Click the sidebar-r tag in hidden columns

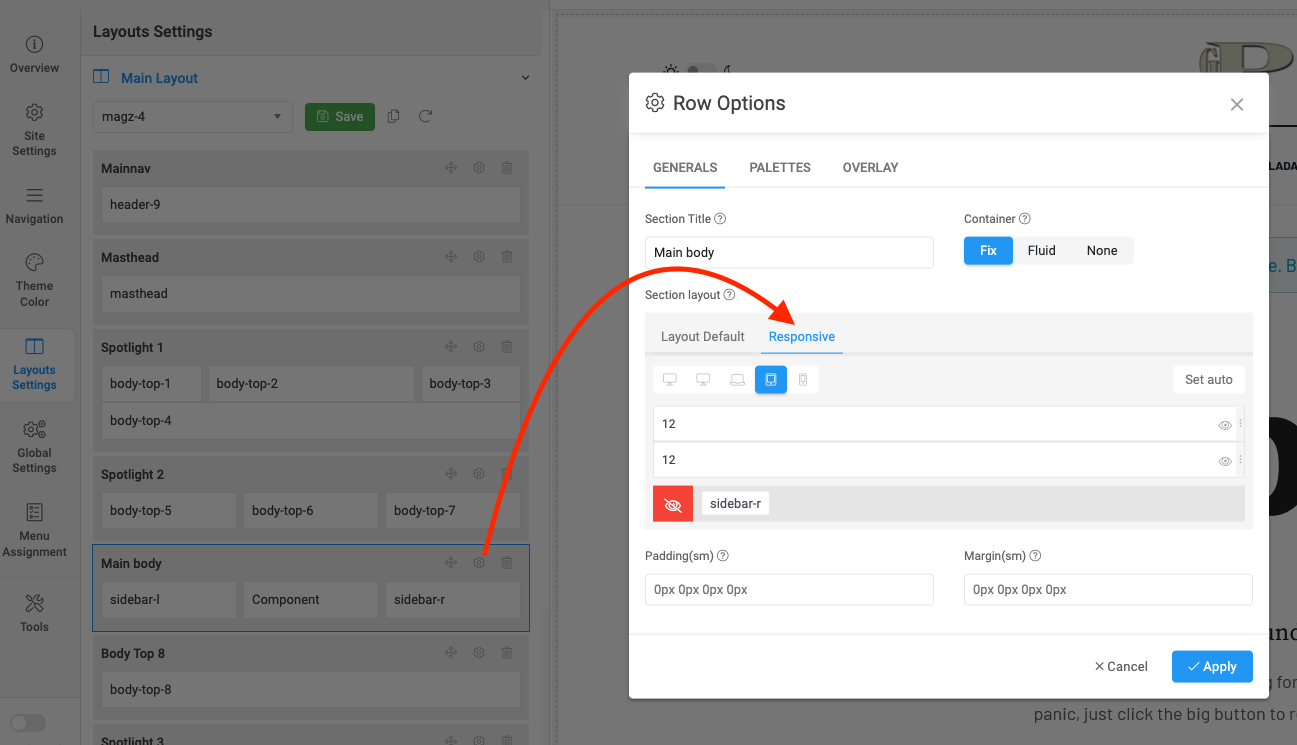point(735,504)
